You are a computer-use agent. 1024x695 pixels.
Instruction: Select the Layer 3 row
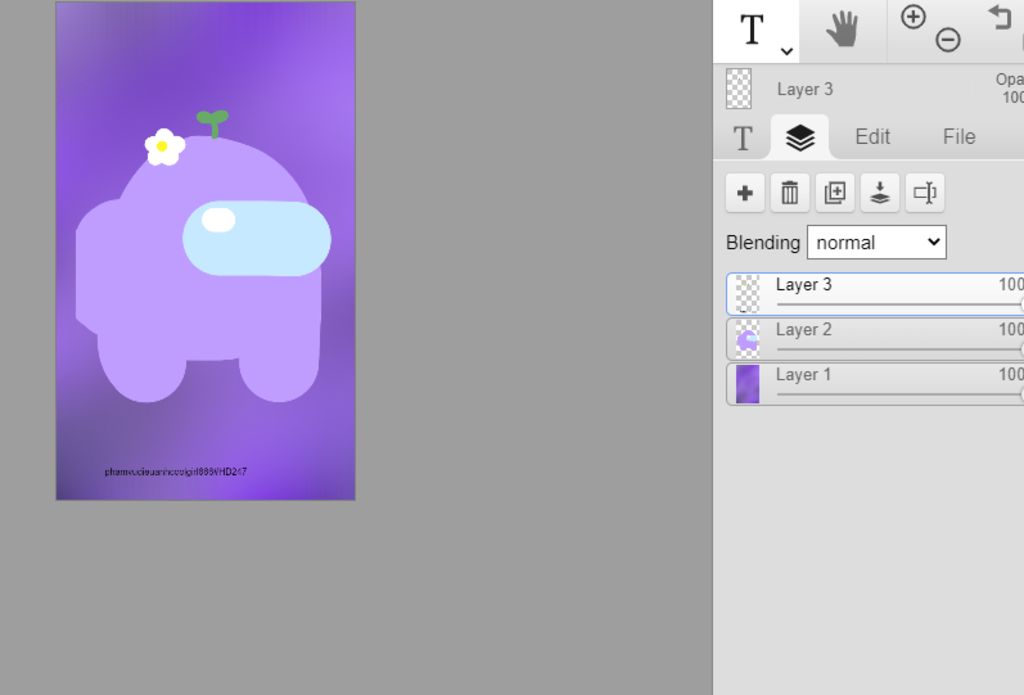(x=875, y=294)
